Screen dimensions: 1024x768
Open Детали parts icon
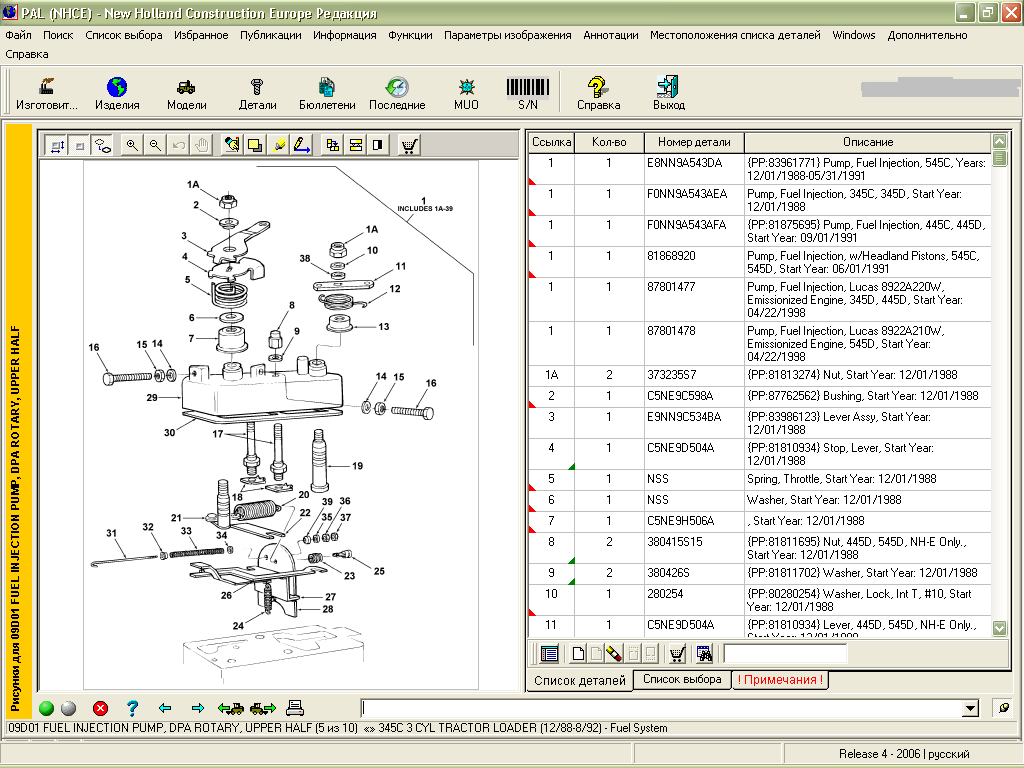click(257, 93)
